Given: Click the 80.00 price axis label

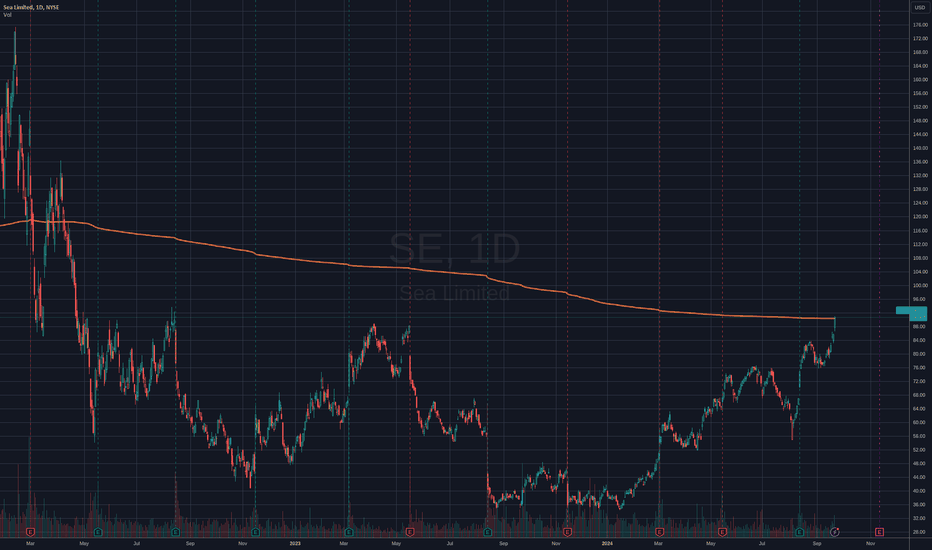Looking at the screenshot, I should click(920, 354).
